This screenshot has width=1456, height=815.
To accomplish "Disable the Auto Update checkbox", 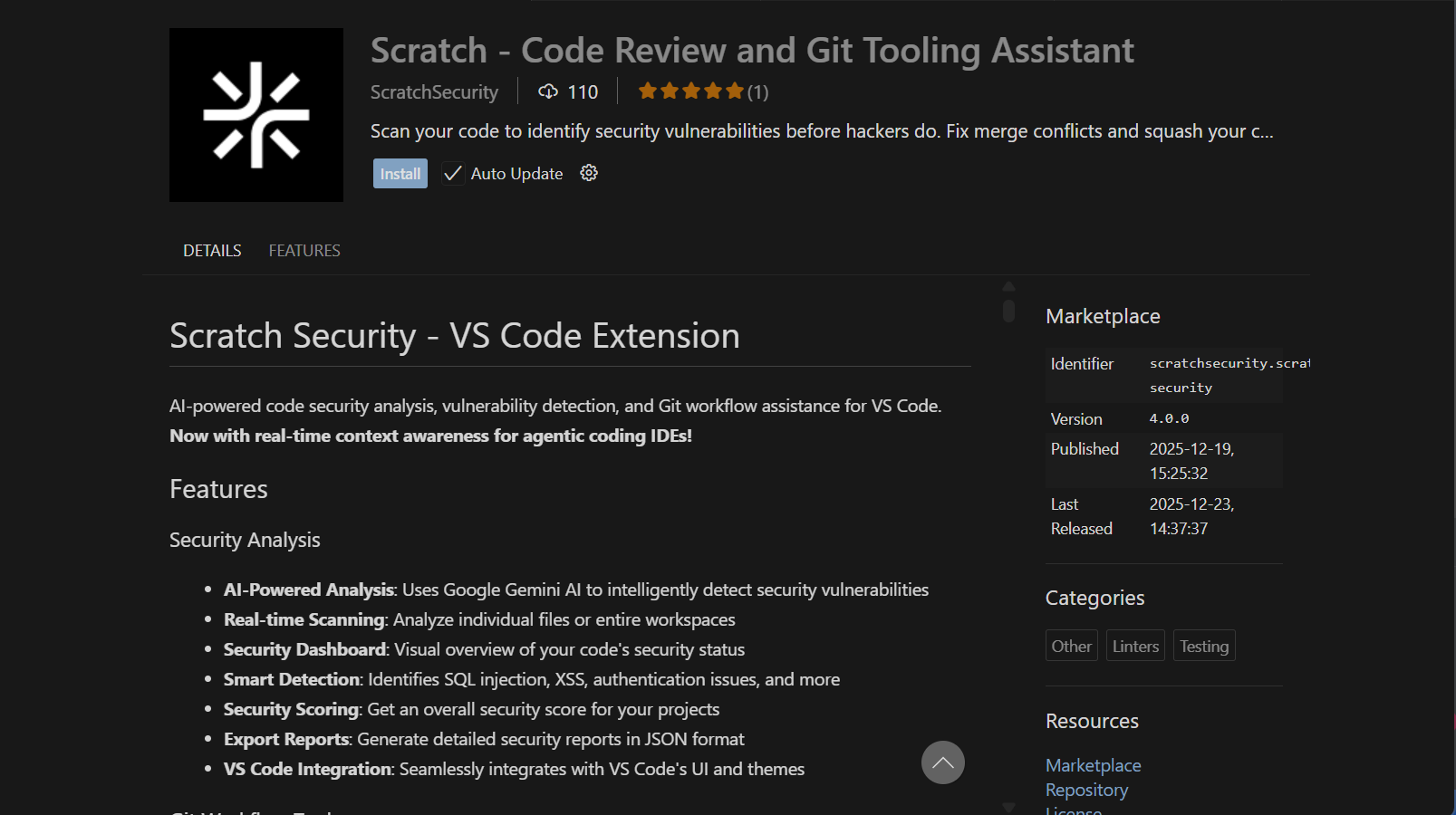I will coord(452,173).
